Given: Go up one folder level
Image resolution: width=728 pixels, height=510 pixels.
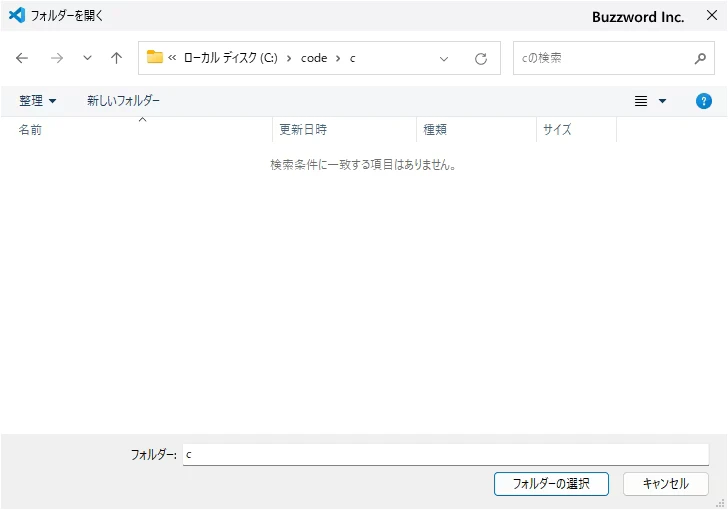Looking at the screenshot, I should [x=117, y=58].
